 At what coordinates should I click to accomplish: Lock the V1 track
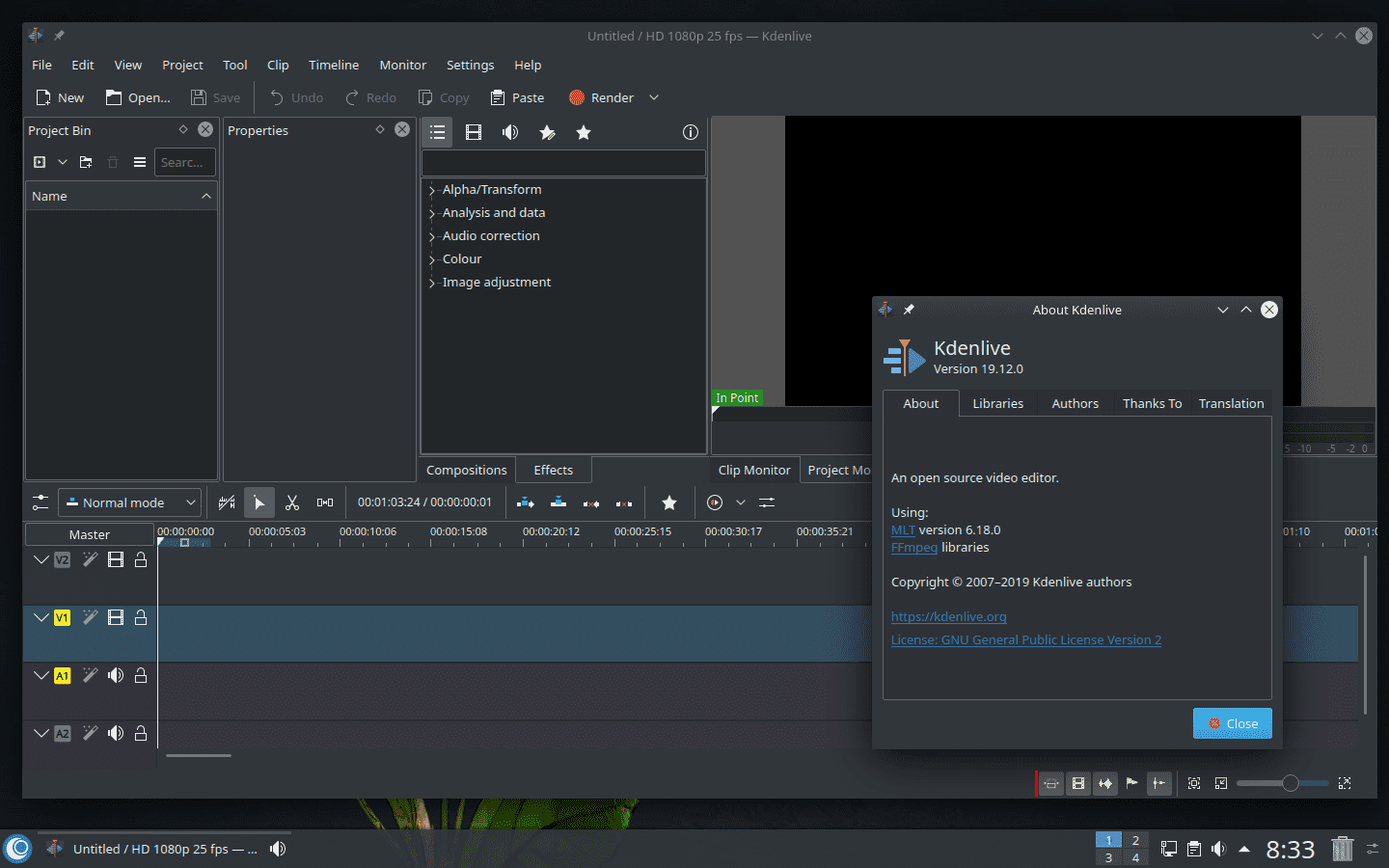141,617
